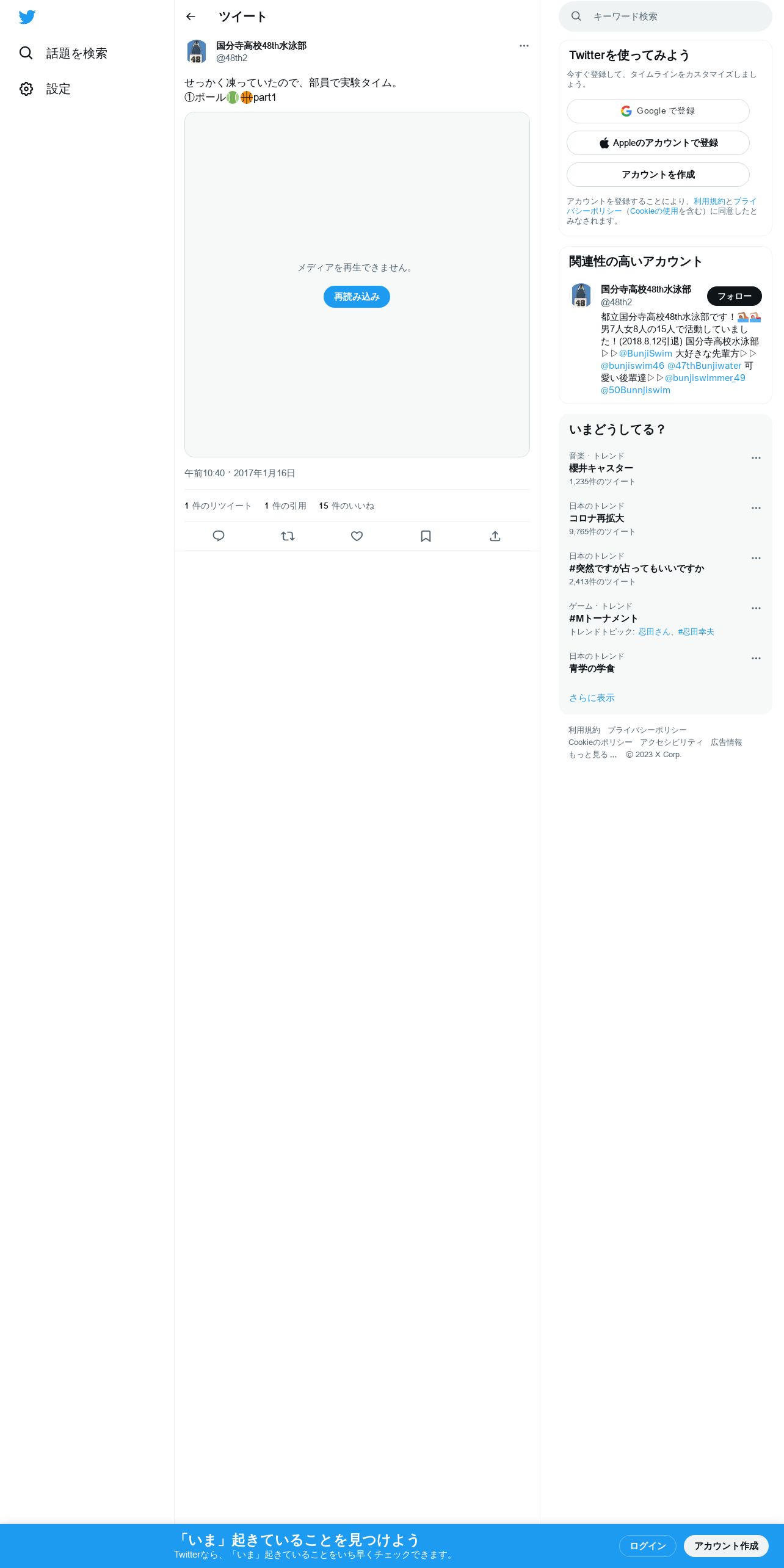The image size is (784, 1568).
Task: Sign up with Appleのアカウントで登録
Action: click(658, 143)
